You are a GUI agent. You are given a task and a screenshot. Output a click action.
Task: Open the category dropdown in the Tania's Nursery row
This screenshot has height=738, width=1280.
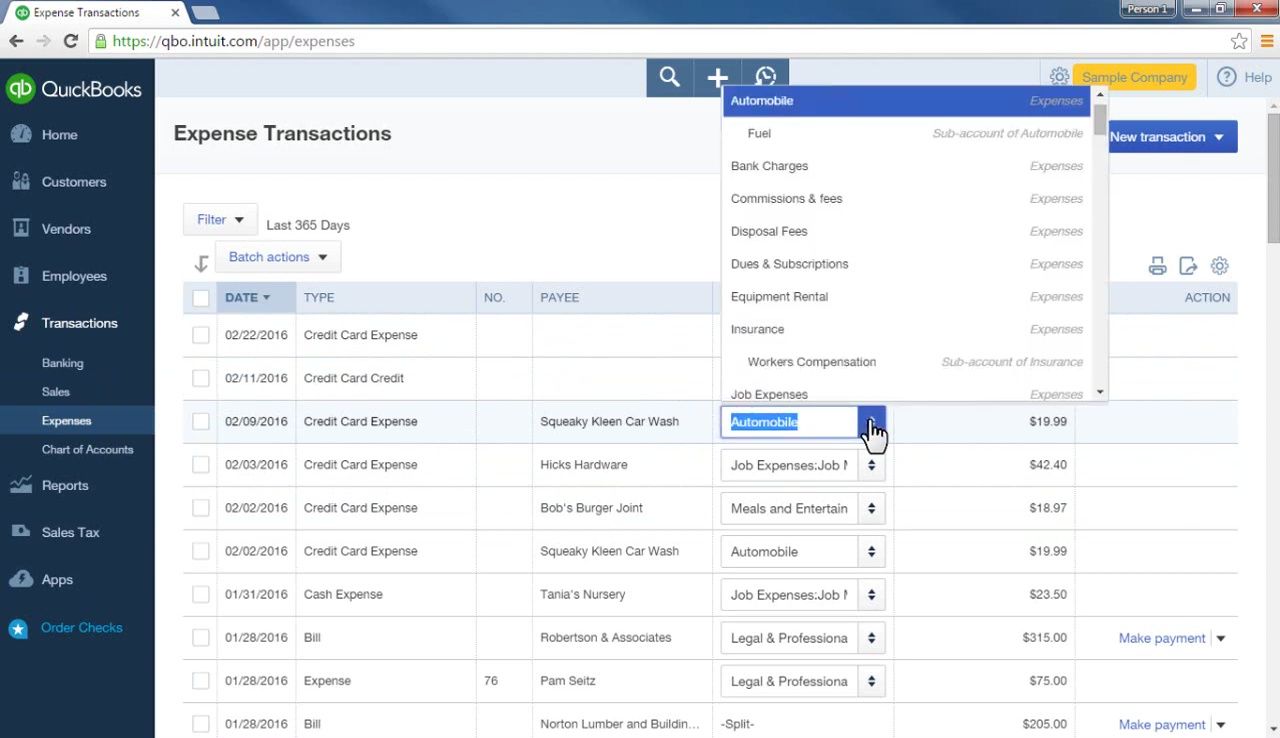[871, 594]
